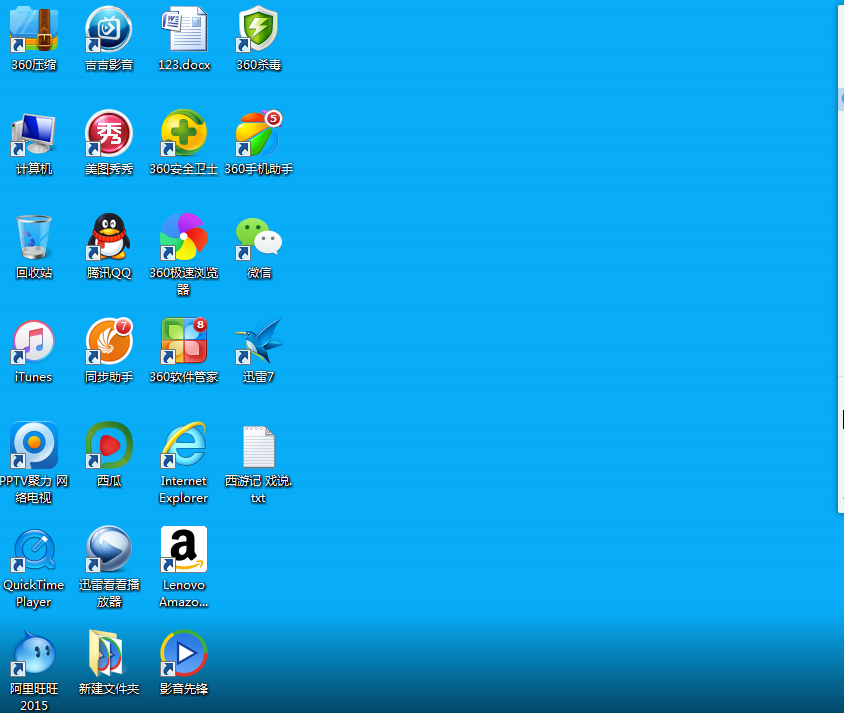The width and height of the screenshot is (844, 713).
Task: Select the 新建文件夹 folder
Action: [x=109, y=654]
